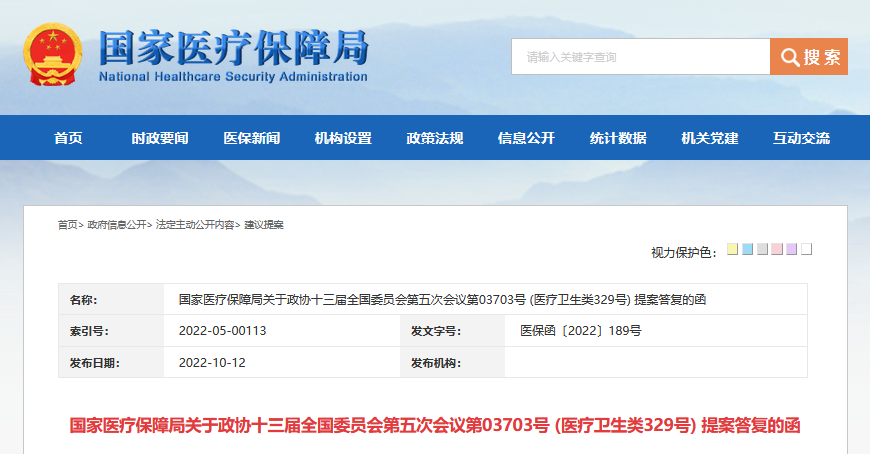Viewport: 870px width, 454px height.
Task: Go to the 统计数据 section
Action: pos(618,138)
